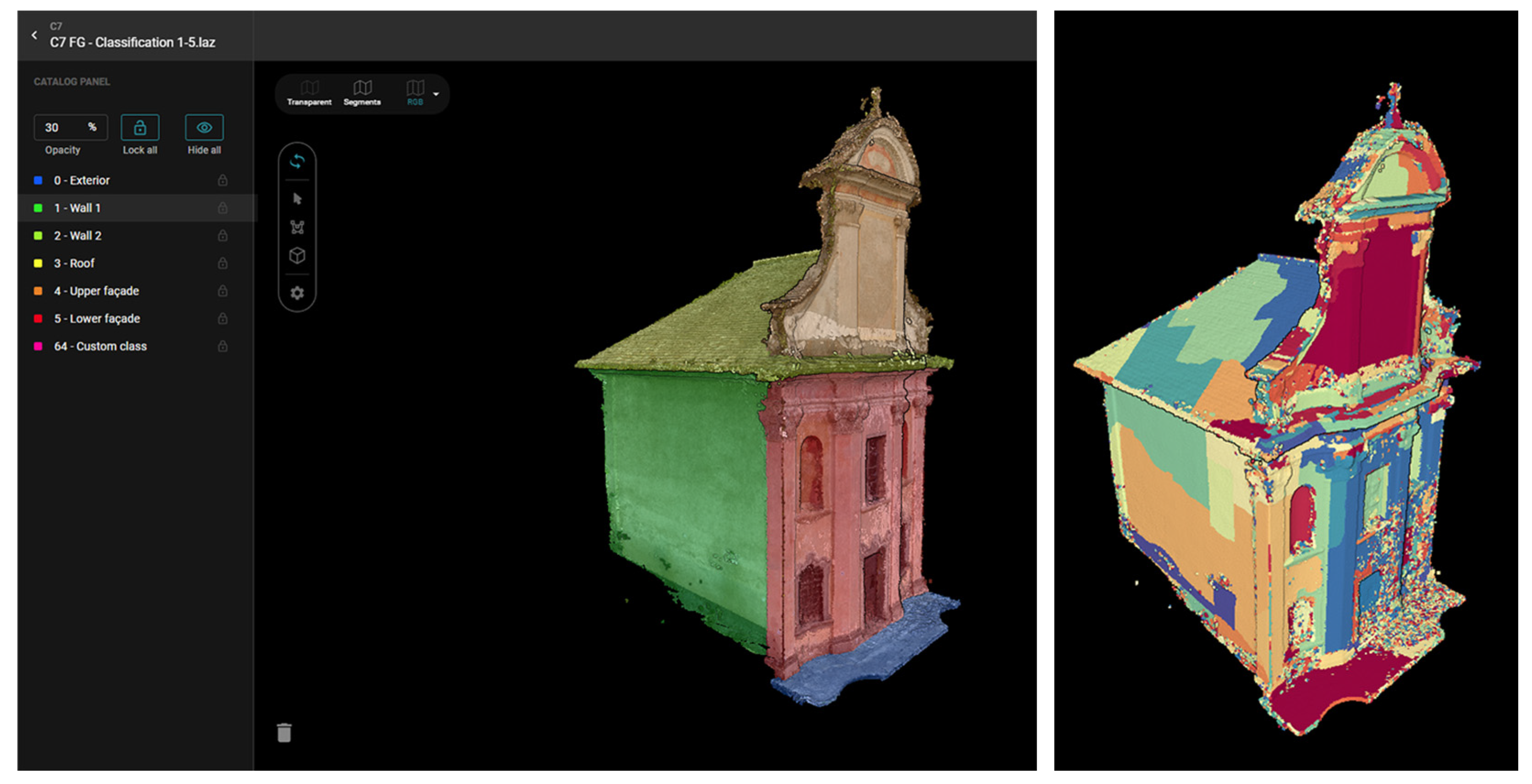
Task: Click the trash delete icon
Action: coord(284,733)
